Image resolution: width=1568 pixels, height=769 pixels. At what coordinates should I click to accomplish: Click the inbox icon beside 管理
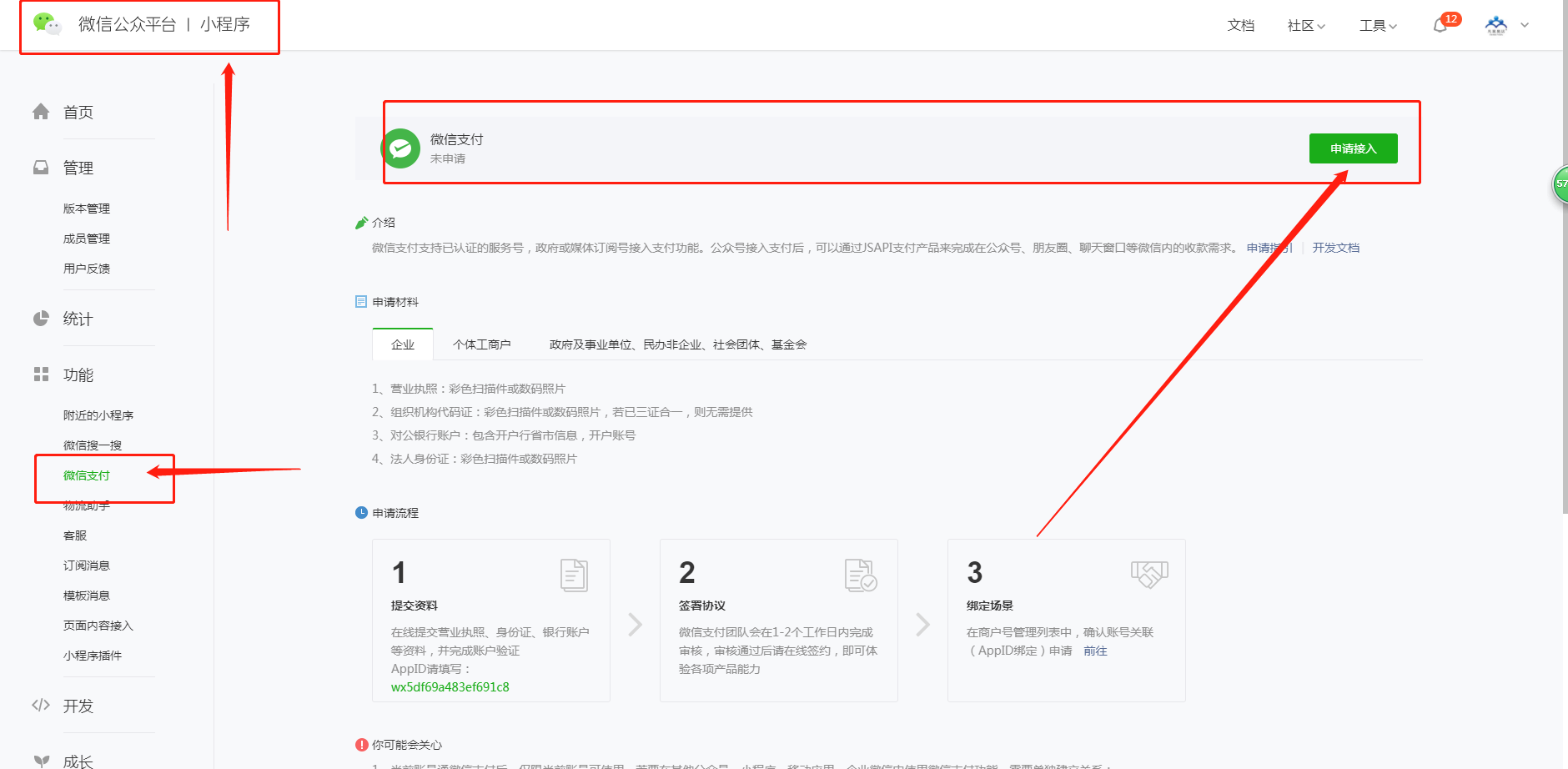(x=41, y=168)
